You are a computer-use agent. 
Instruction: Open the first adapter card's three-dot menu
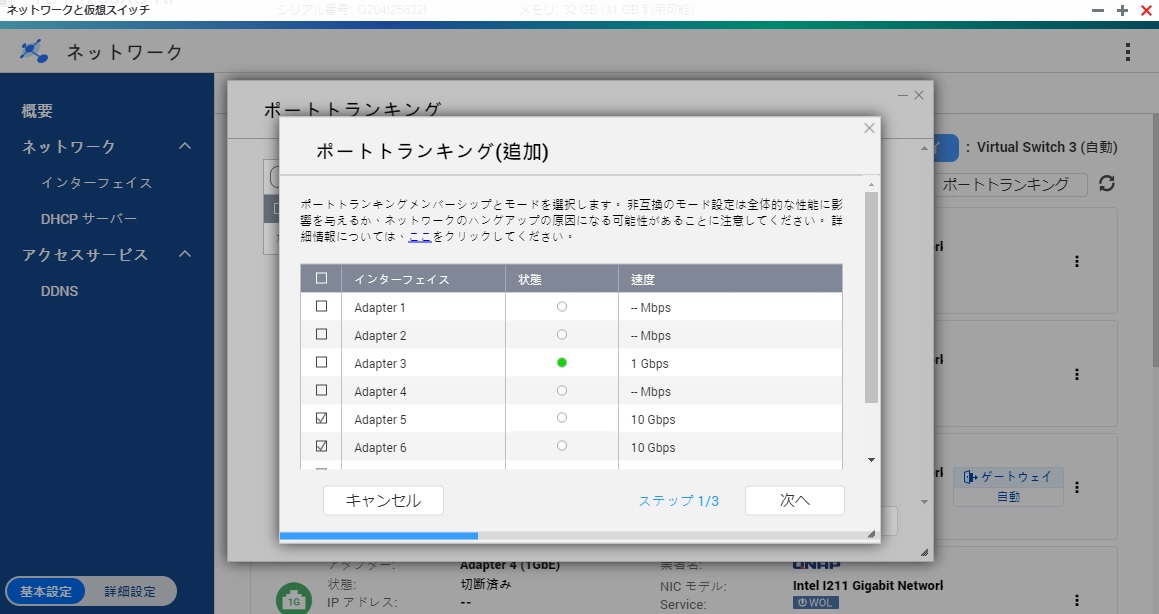[1077, 261]
